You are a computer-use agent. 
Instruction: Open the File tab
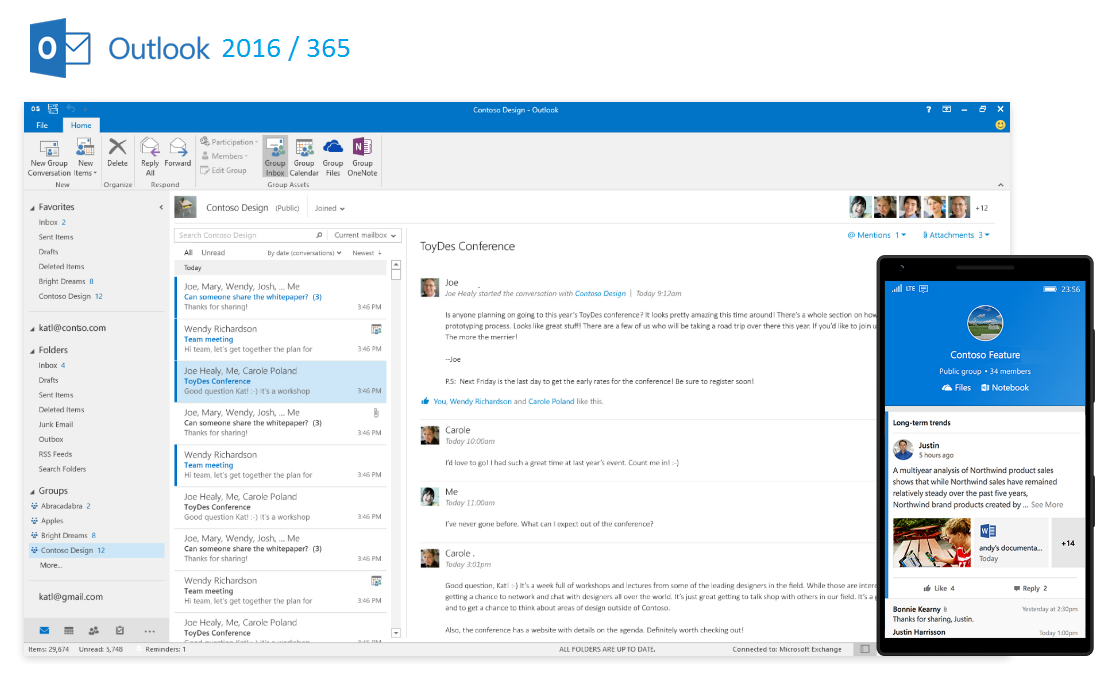pyautogui.click(x=42, y=125)
